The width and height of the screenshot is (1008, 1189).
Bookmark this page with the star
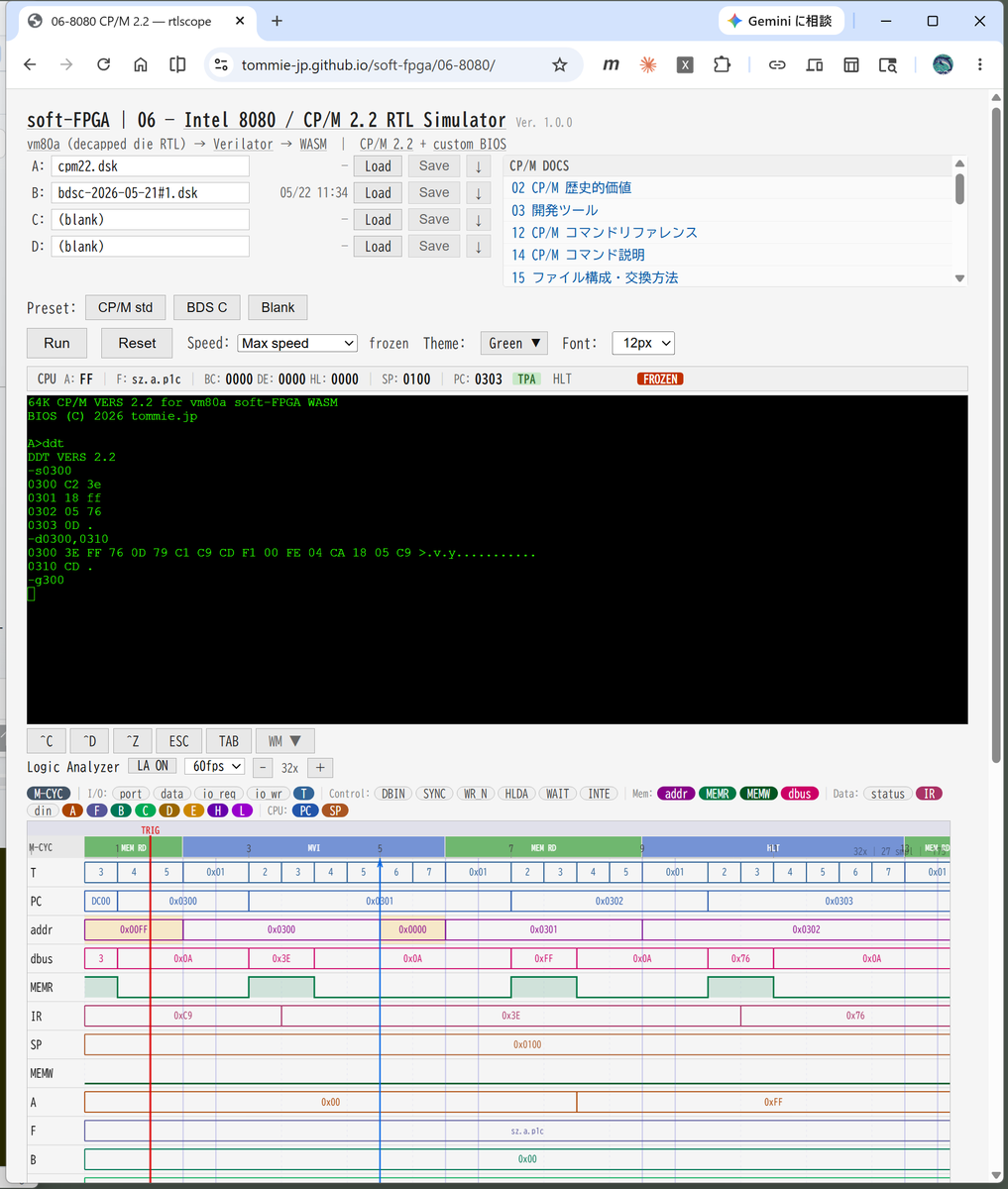(x=560, y=64)
